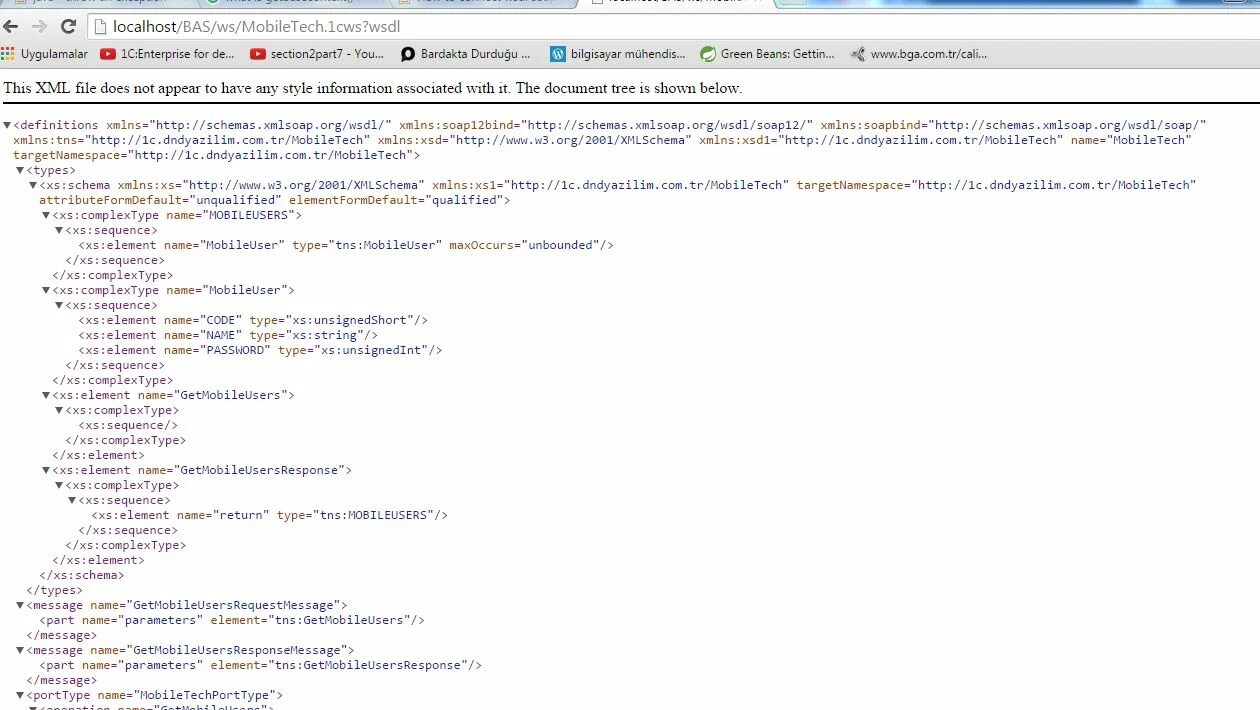
Task: Collapse the definitions root node
Action: (8, 125)
